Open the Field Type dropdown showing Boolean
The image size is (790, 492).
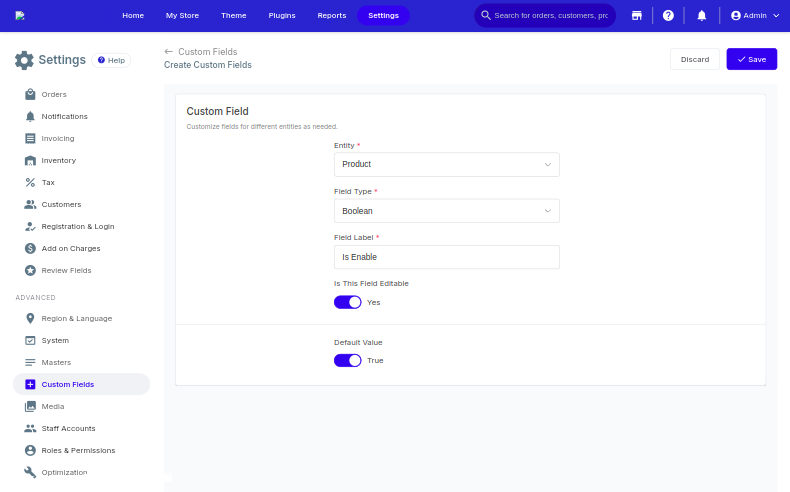tap(446, 211)
